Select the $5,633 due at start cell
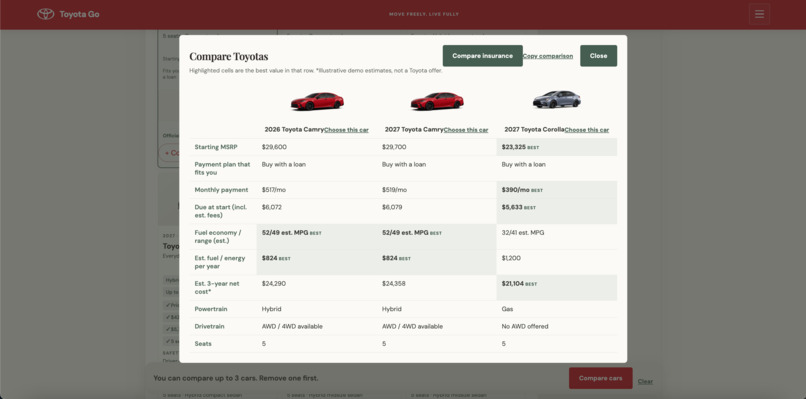The height and width of the screenshot is (399, 806). [557, 211]
